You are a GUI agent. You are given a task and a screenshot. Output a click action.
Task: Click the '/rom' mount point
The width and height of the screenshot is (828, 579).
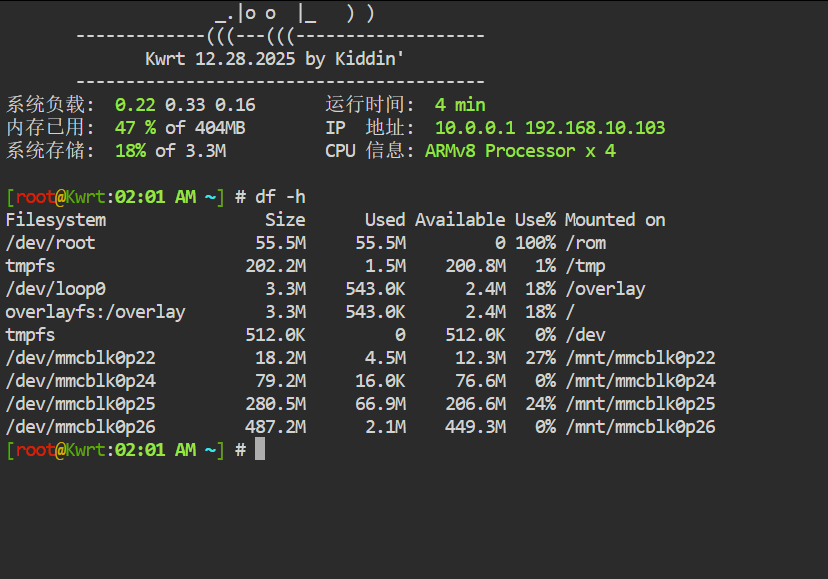point(585,243)
